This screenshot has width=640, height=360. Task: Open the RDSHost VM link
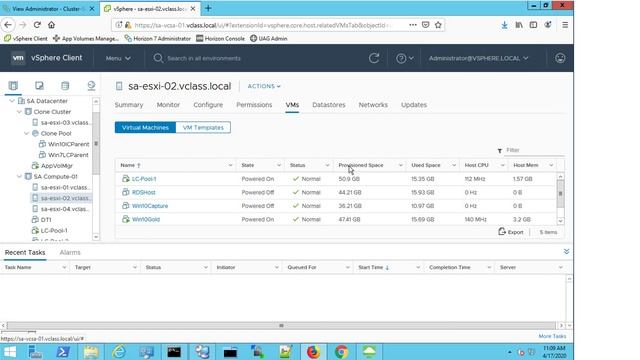pyautogui.click(x=144, y=192)
